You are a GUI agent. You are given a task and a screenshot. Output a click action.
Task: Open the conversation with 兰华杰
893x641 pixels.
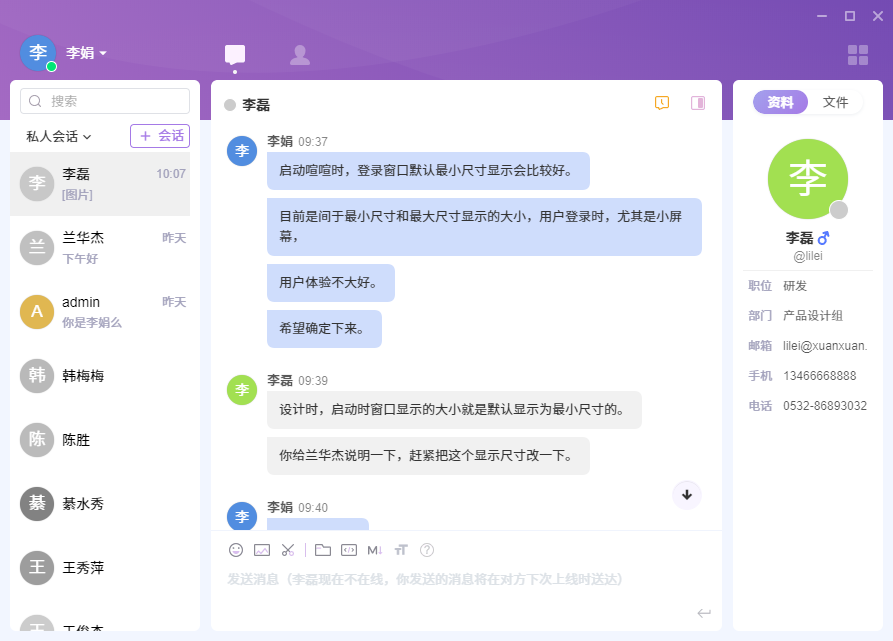pyautogui.click(x=100, y=248)
